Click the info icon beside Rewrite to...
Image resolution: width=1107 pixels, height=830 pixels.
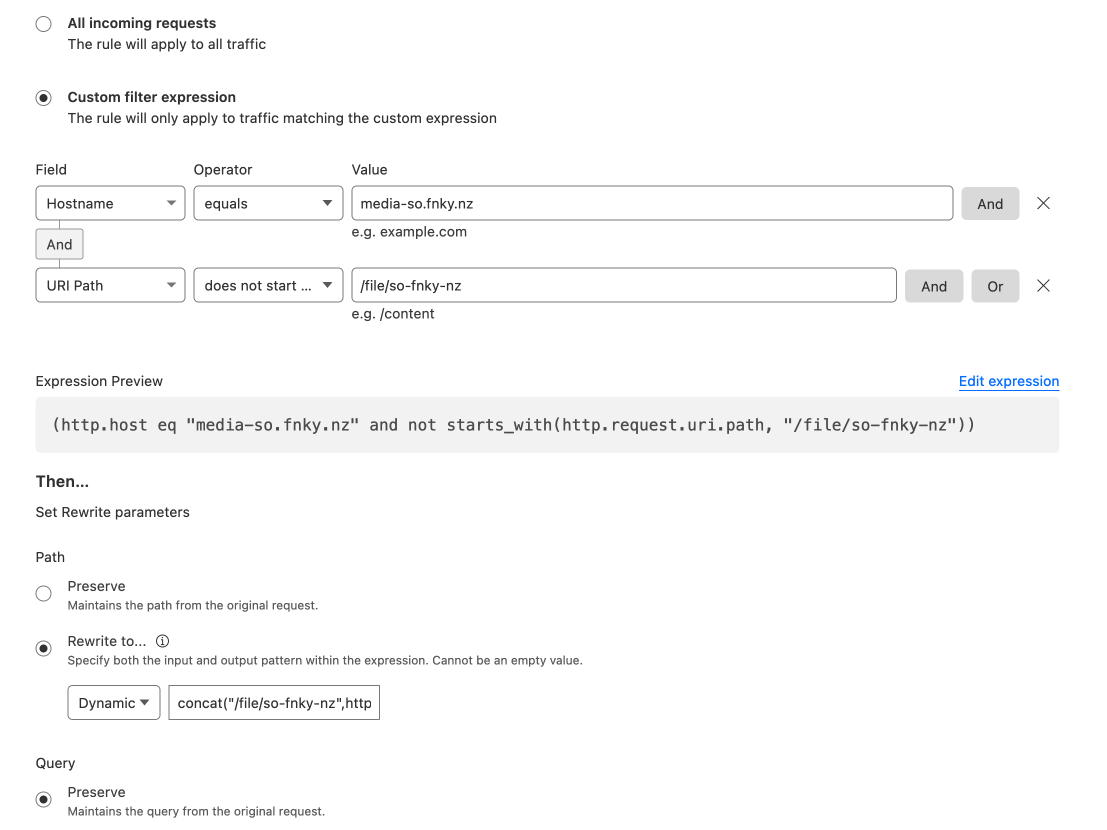163,641
